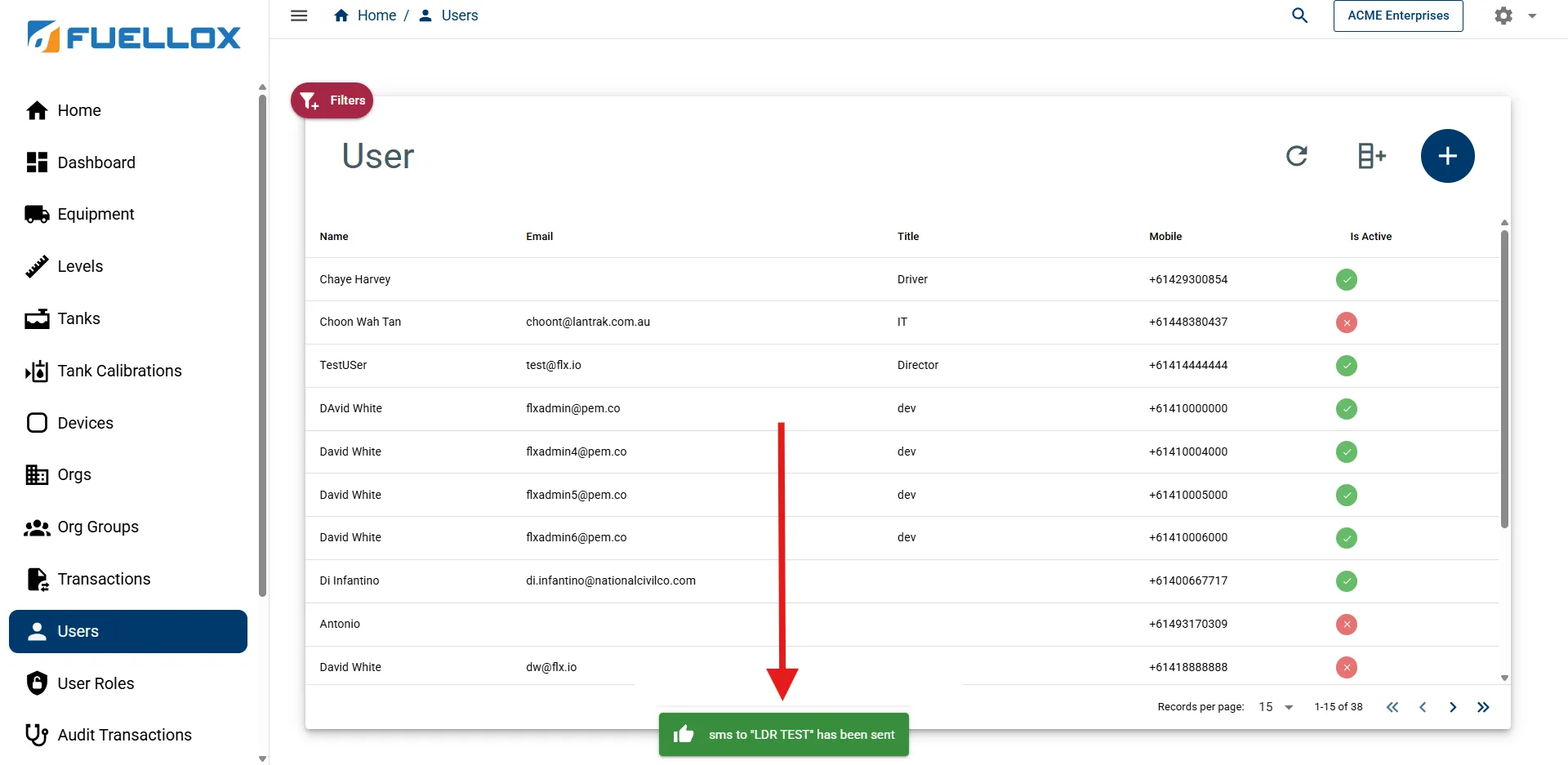Click email choont@lantrak.com.au
The width and height of the screenshot is (1568, 765).
(x=588, y=322)
